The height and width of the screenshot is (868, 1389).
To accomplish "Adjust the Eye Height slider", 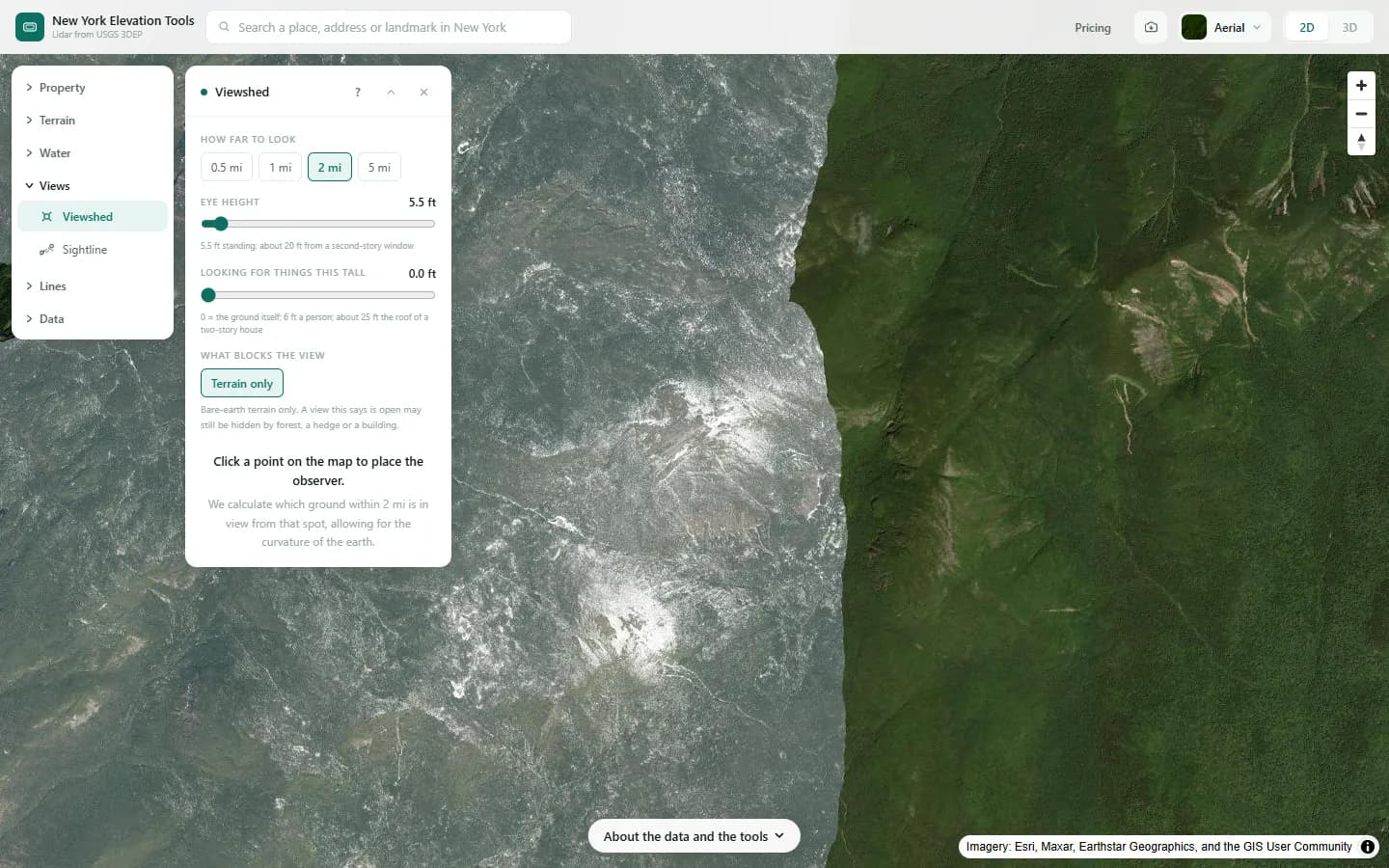I will click(318, 224).
